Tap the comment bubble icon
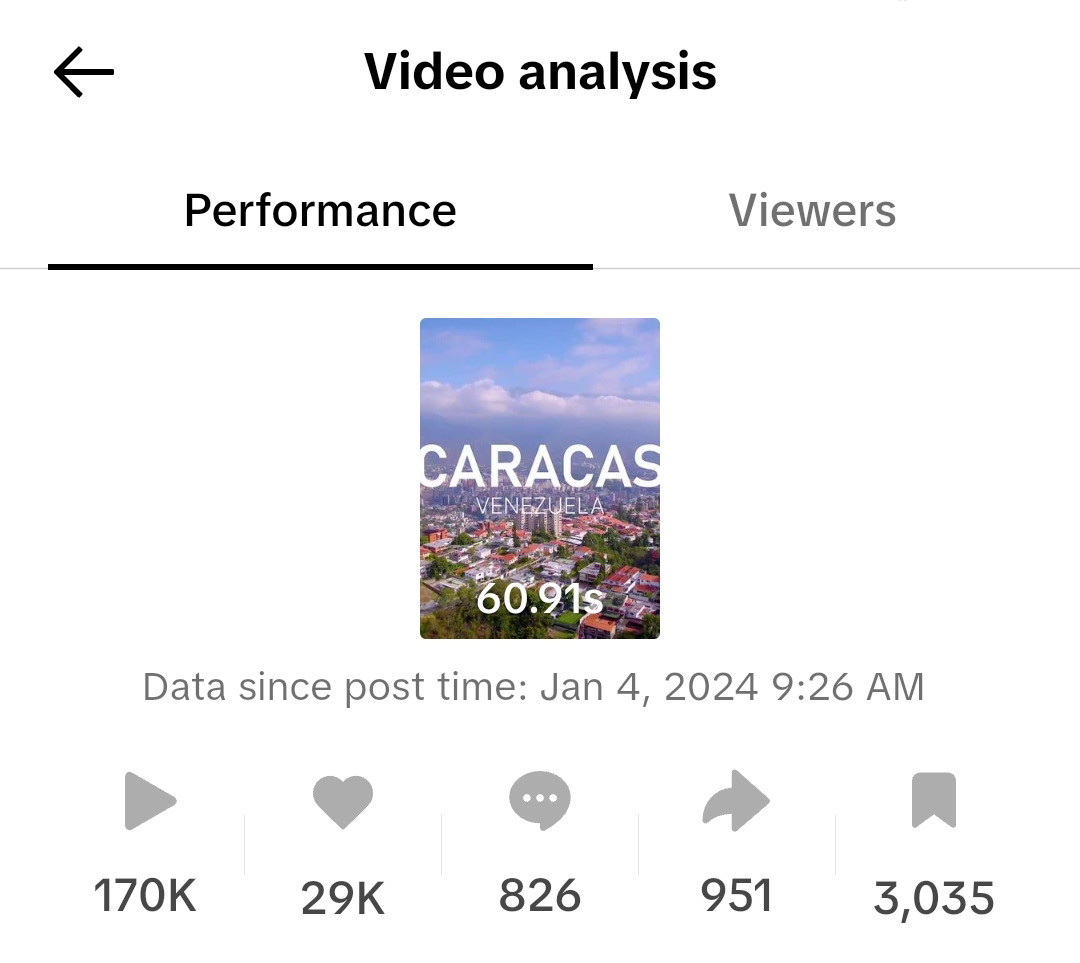This screenshot has width=1080, height=963. tap(540, 801)
